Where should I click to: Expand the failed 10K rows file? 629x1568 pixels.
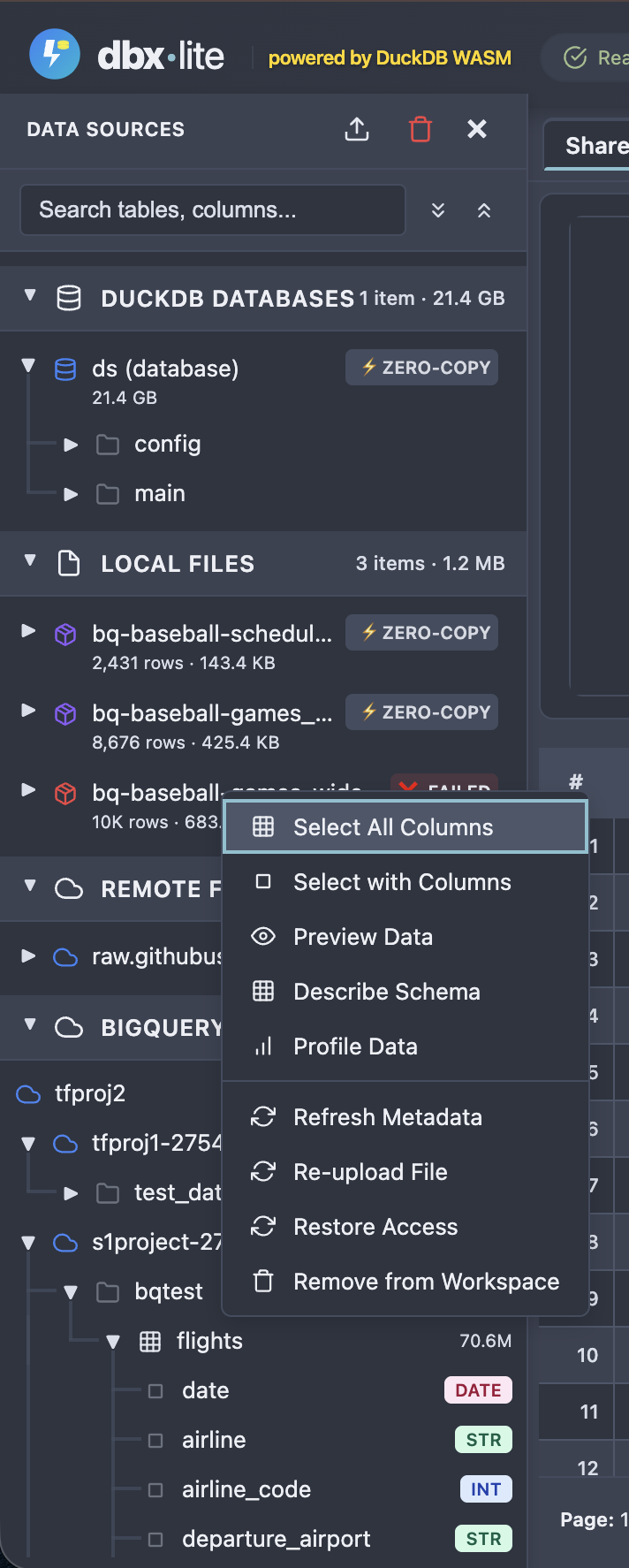coord(28,791)
